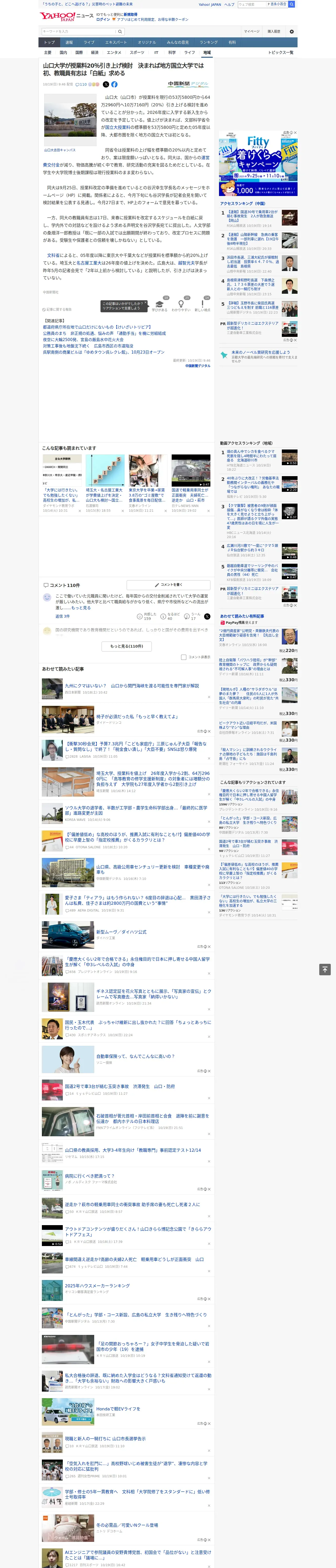The height and width of the screenshot is (1568, 336).
Task: Share article on Facebook icon
Action: tap(114, 85)
